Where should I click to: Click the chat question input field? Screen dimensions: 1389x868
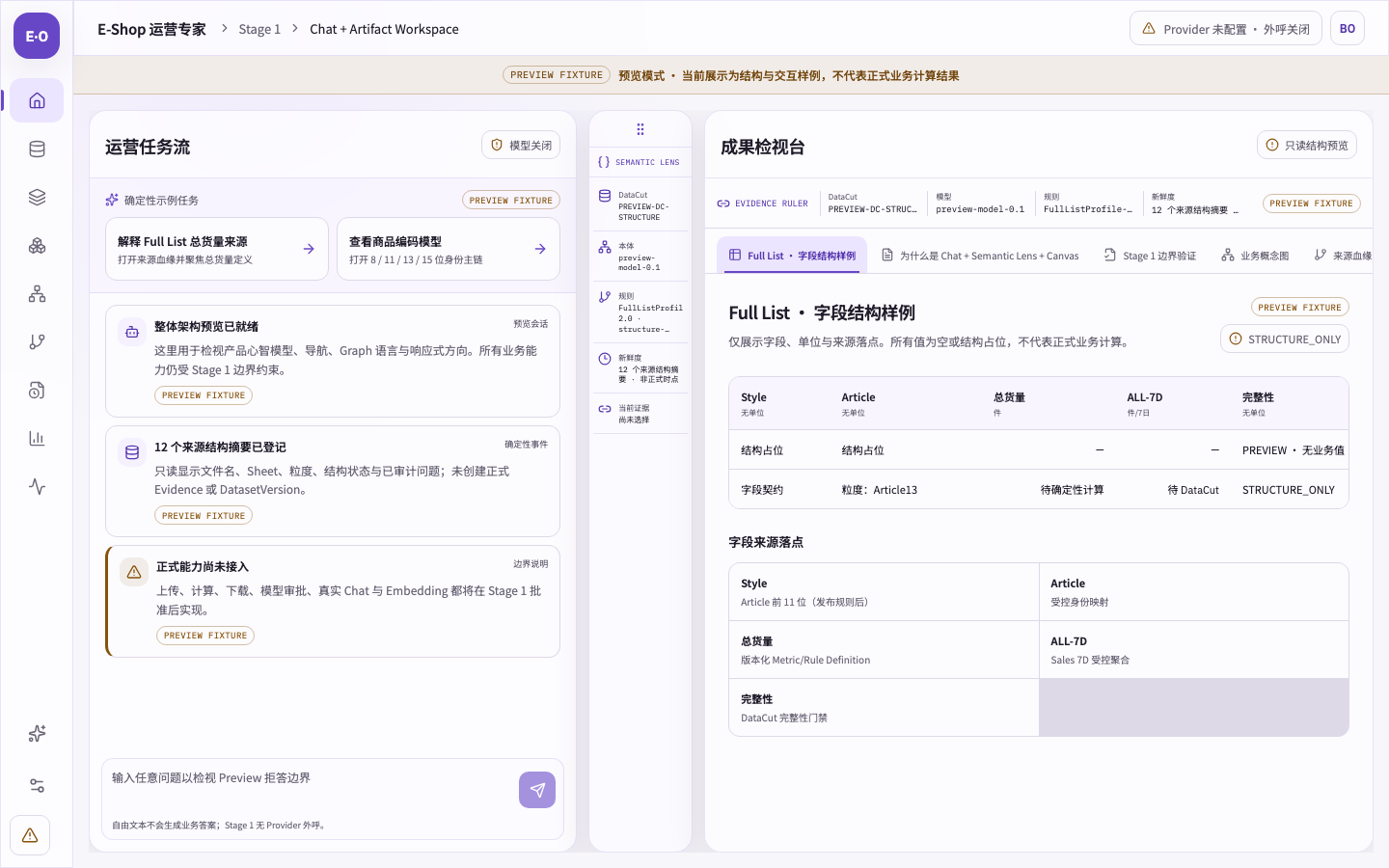click(x=312, y=790)
